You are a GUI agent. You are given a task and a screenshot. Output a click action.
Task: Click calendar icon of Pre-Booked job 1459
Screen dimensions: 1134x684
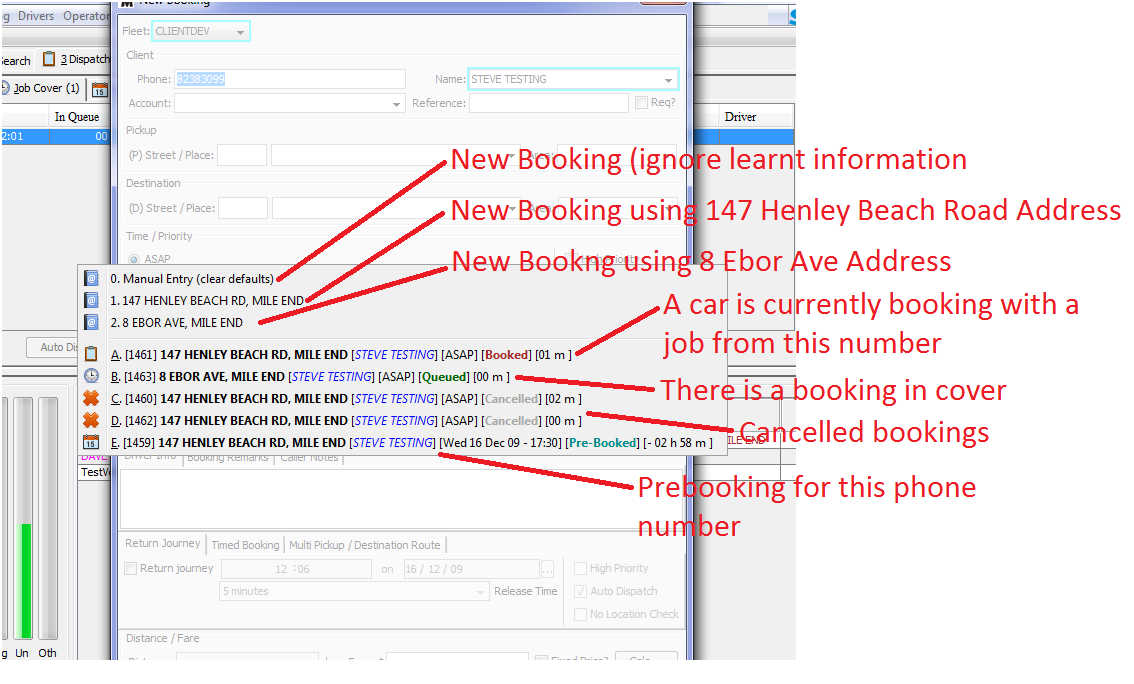tap(91, 442)
